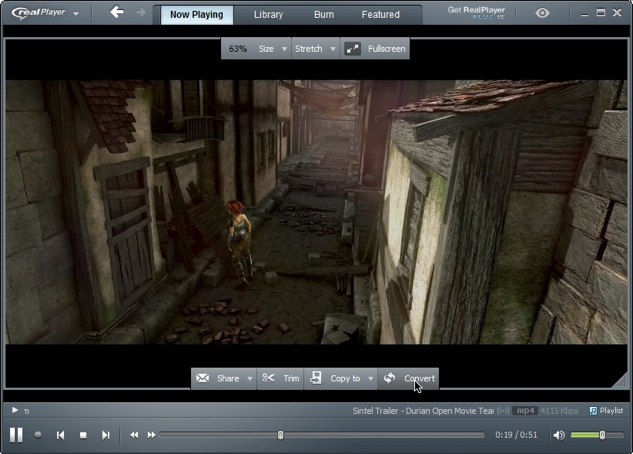Click the Stretch option

tap(309, 49)
